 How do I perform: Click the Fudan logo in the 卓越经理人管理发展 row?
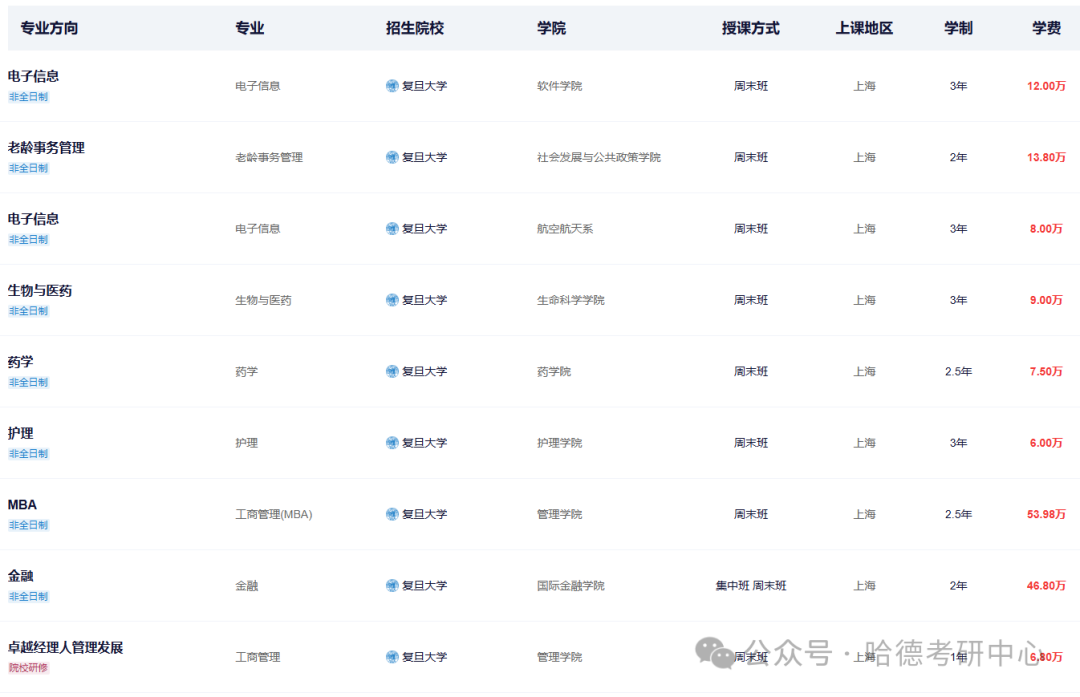(x=392, y=657)
